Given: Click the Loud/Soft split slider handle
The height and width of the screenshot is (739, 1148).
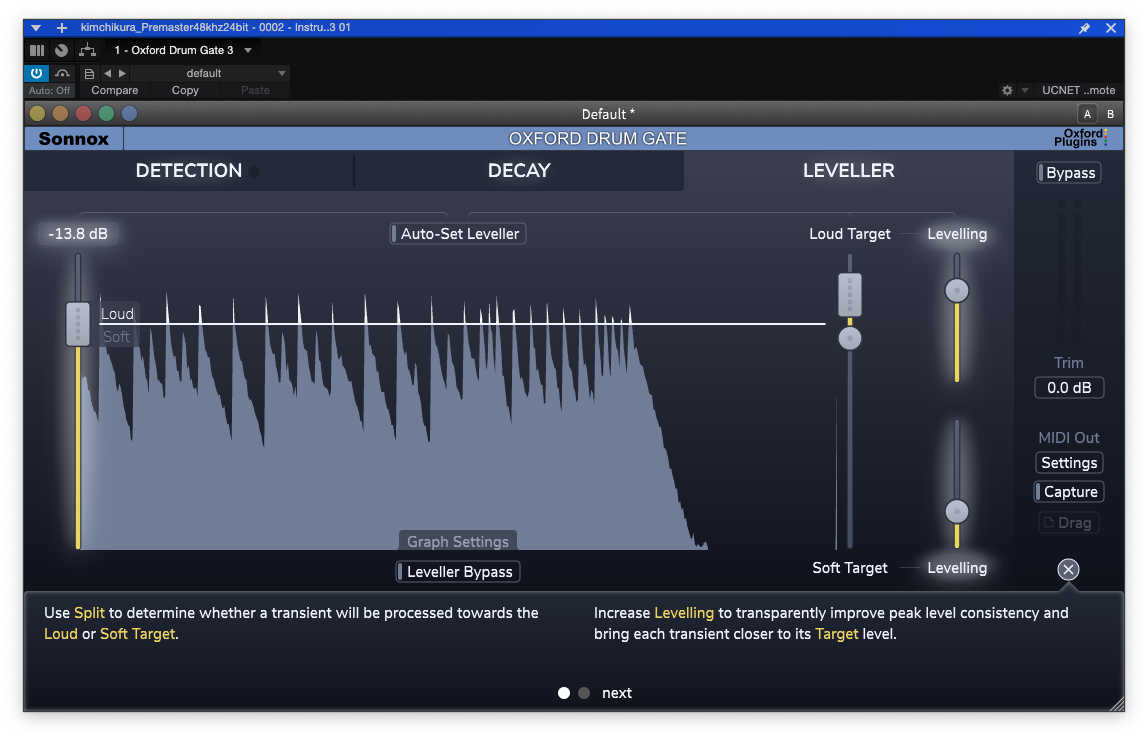Looking at the screenshot, I should pos(78,324).
